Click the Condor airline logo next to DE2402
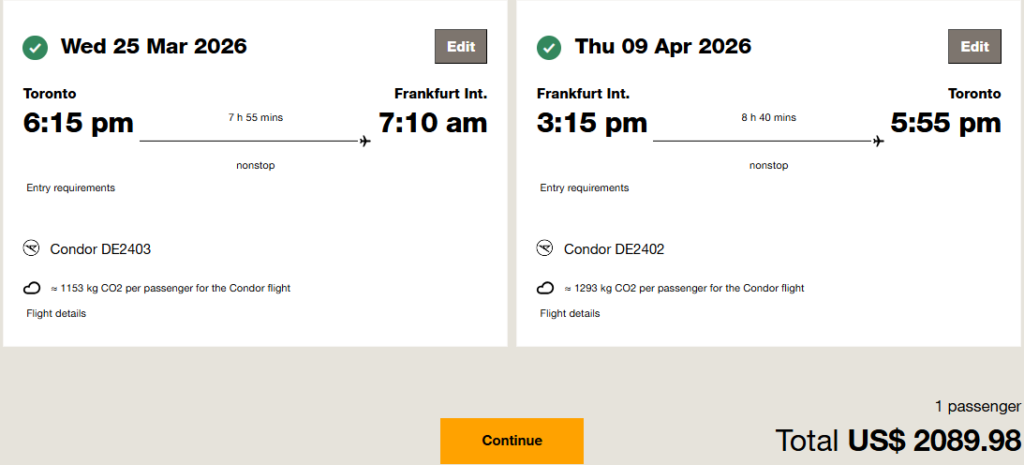The width and height of the screenshot is (1024, 465). coord(546,249)
